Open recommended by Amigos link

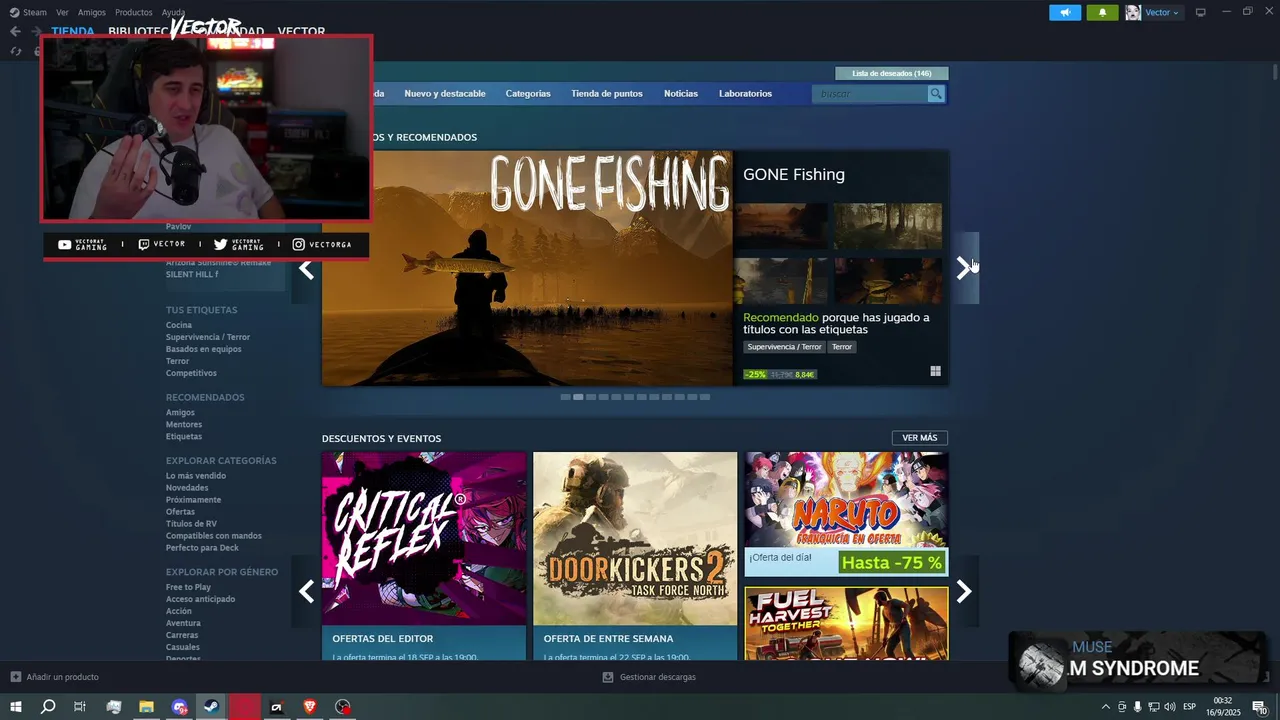click(180, 413)
